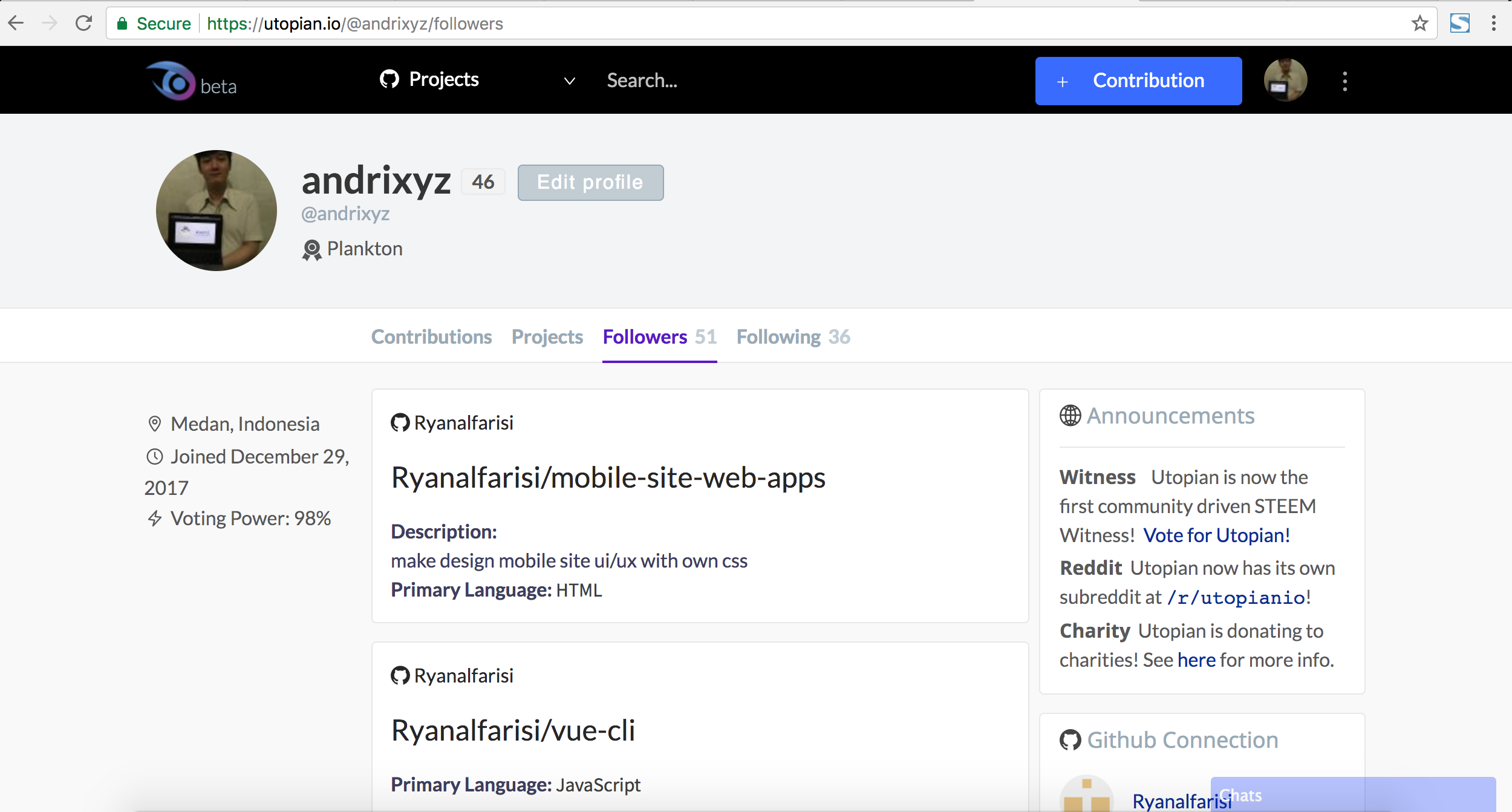Screen dimensions: 1512x812
Task: Switch to the Projects tab
Action: point(547,336)
